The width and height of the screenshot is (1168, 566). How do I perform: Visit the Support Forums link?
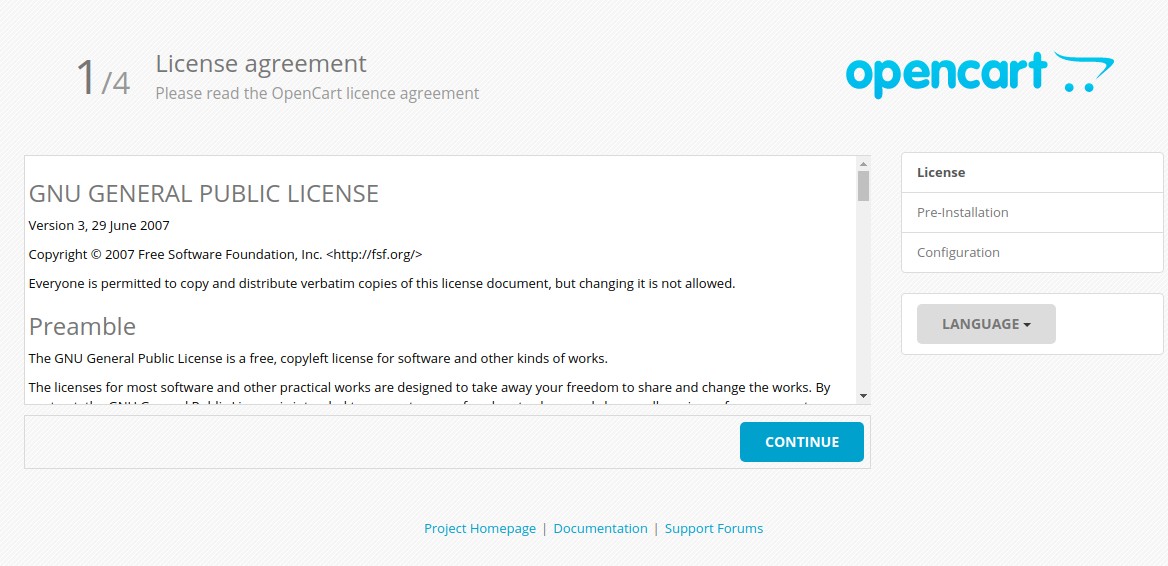[714, 528]
